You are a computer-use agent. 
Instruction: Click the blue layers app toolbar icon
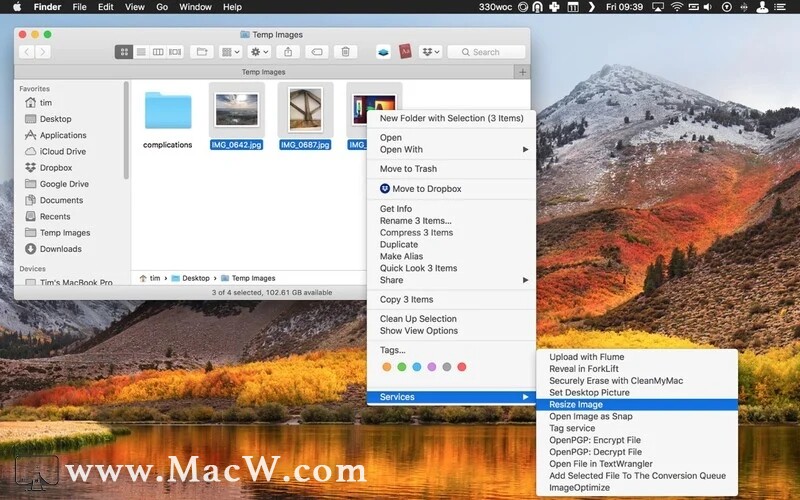pos(384,52)
